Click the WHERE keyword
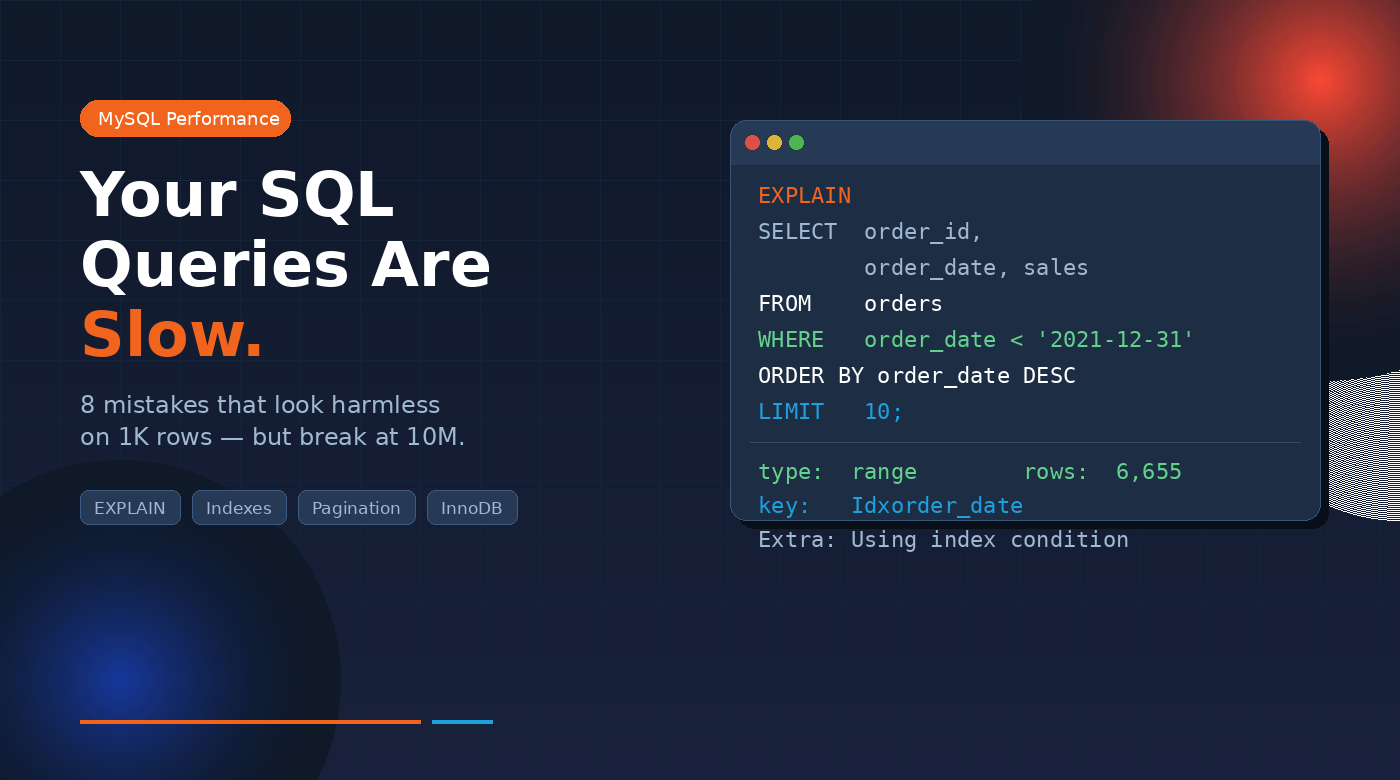The width and height of the screenshot is (1400, 780). point(791,340)
